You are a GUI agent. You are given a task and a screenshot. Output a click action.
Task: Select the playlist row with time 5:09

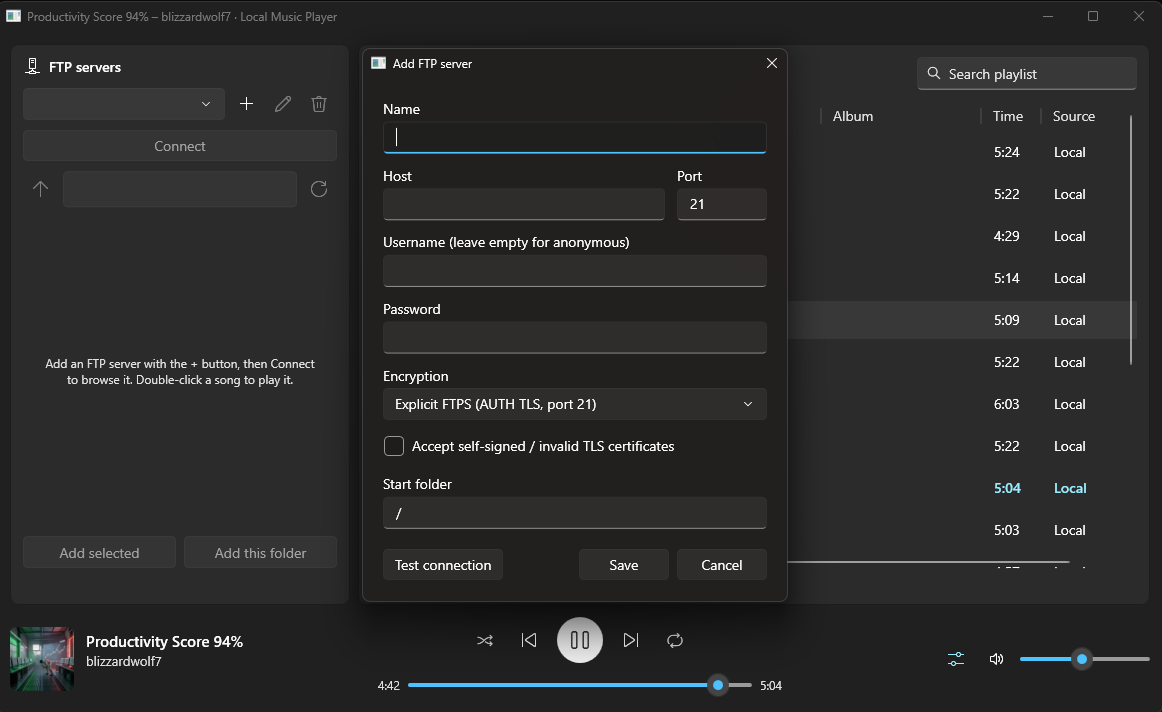(960, 320)
